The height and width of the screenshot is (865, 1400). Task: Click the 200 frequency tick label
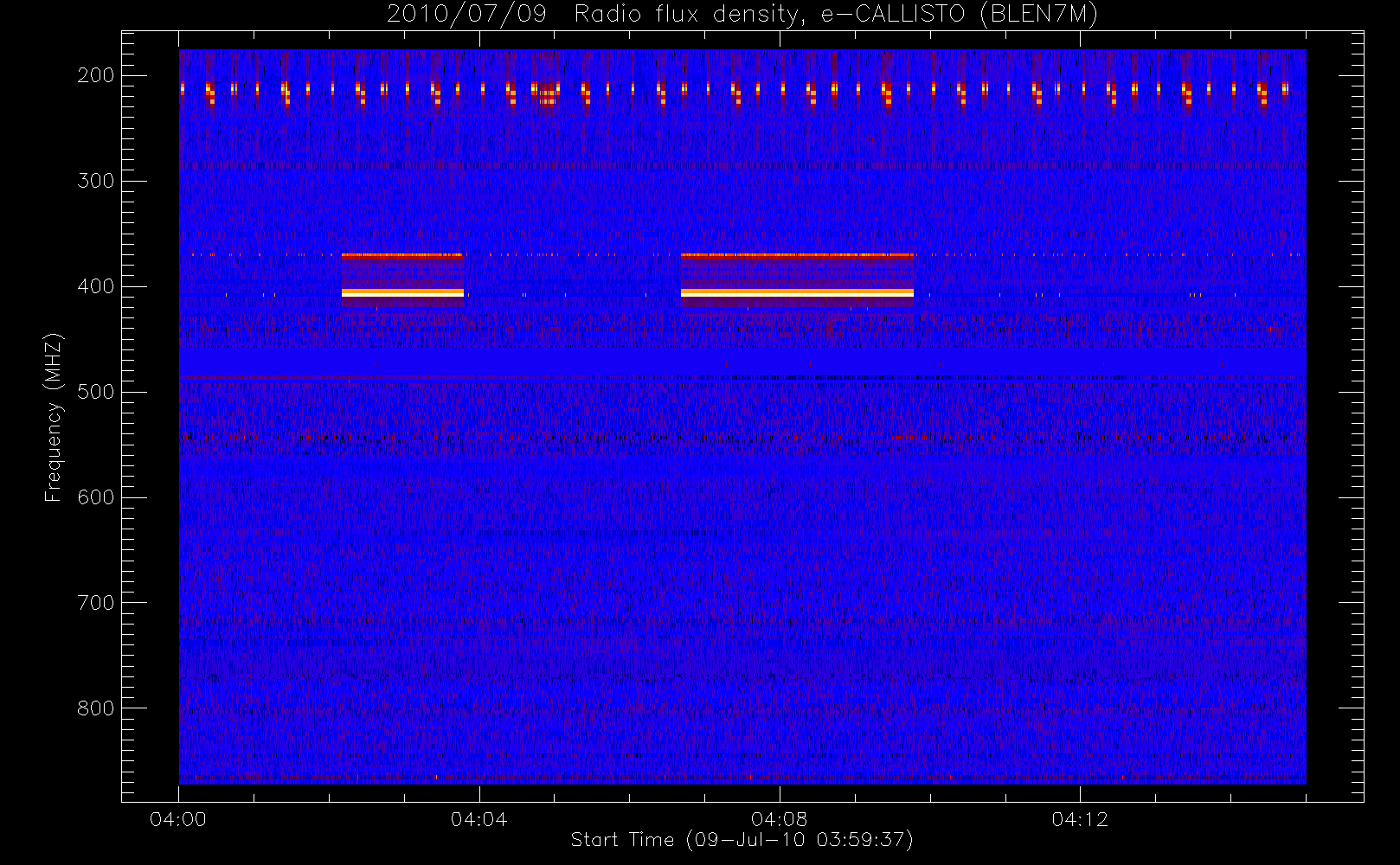tap(96, 75)
